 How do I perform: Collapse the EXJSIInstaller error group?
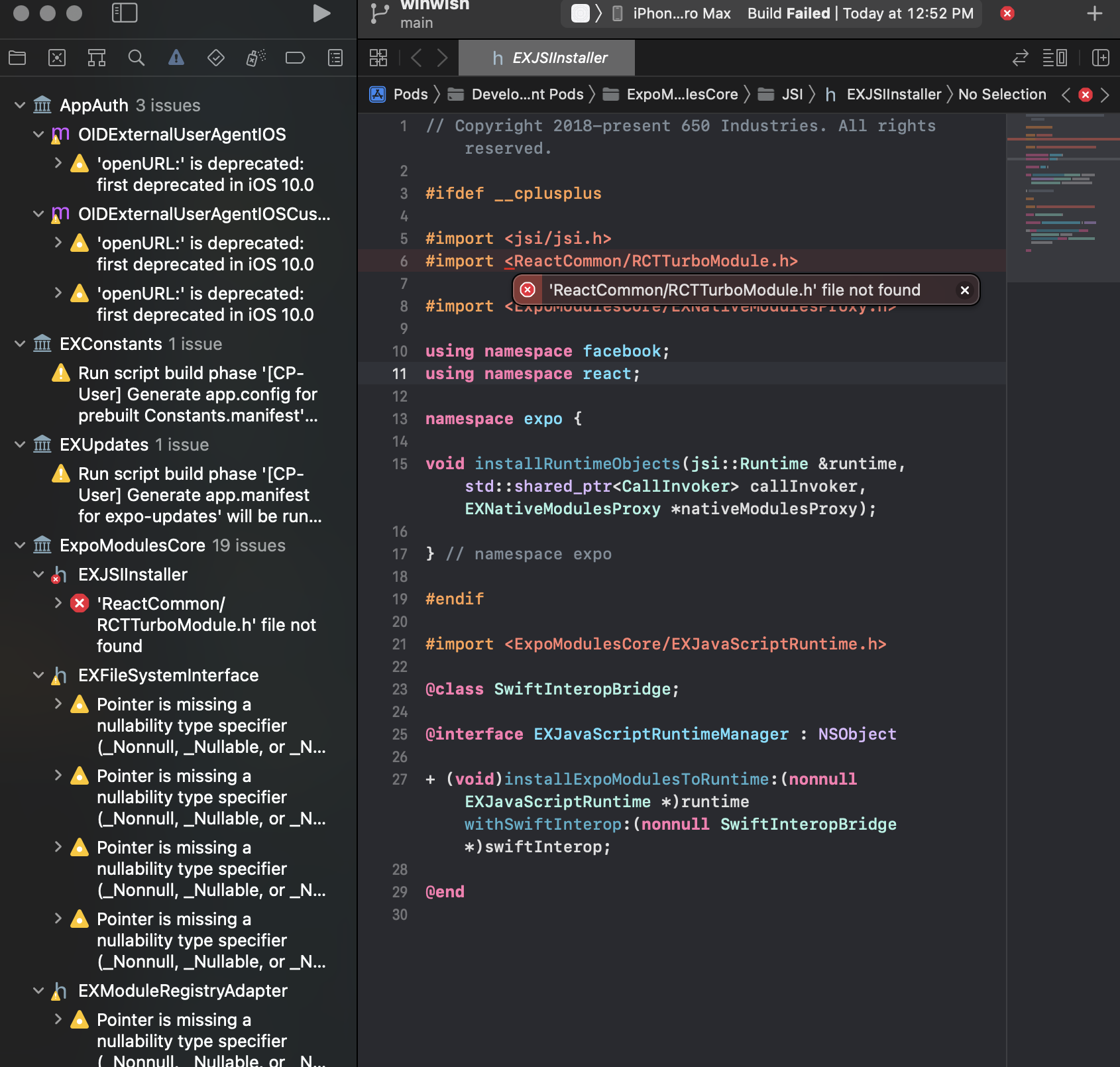click(37, 575)
